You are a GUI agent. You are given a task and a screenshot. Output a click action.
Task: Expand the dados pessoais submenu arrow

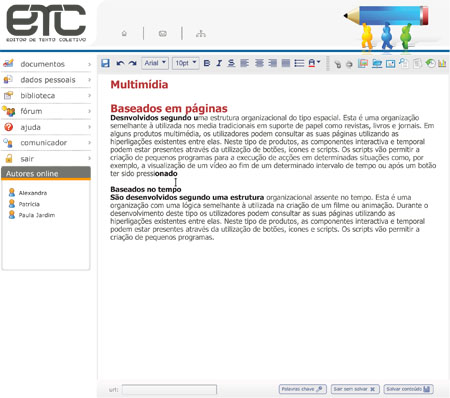pos(89,80)
